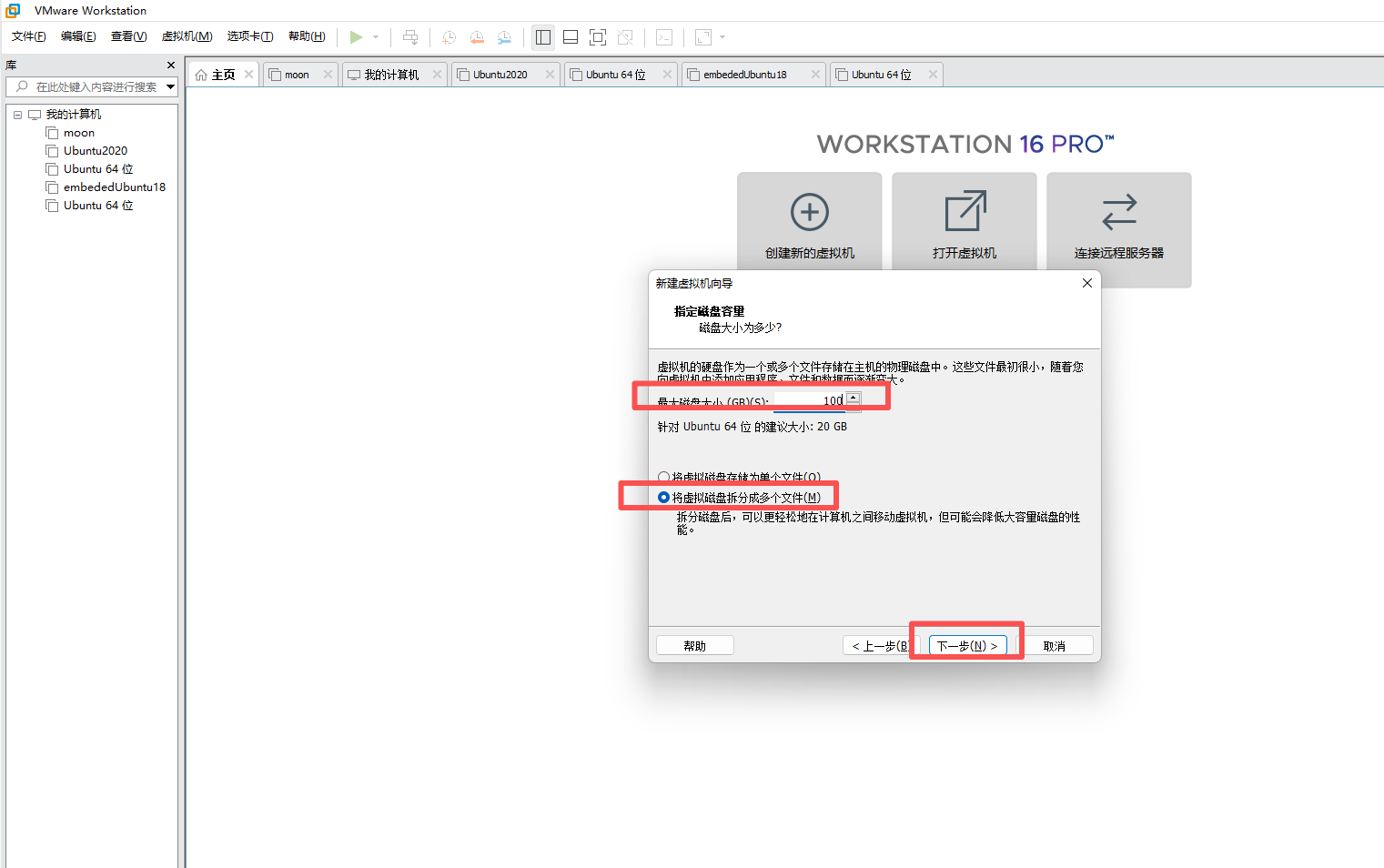
Task: Select split virtual disk into multiple files
Action: 663,498
